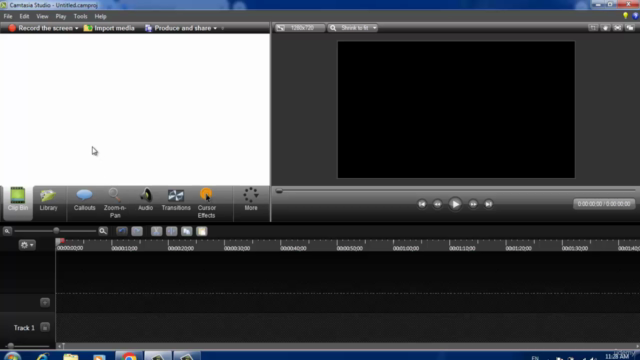Play the preview video

[455, 204]
